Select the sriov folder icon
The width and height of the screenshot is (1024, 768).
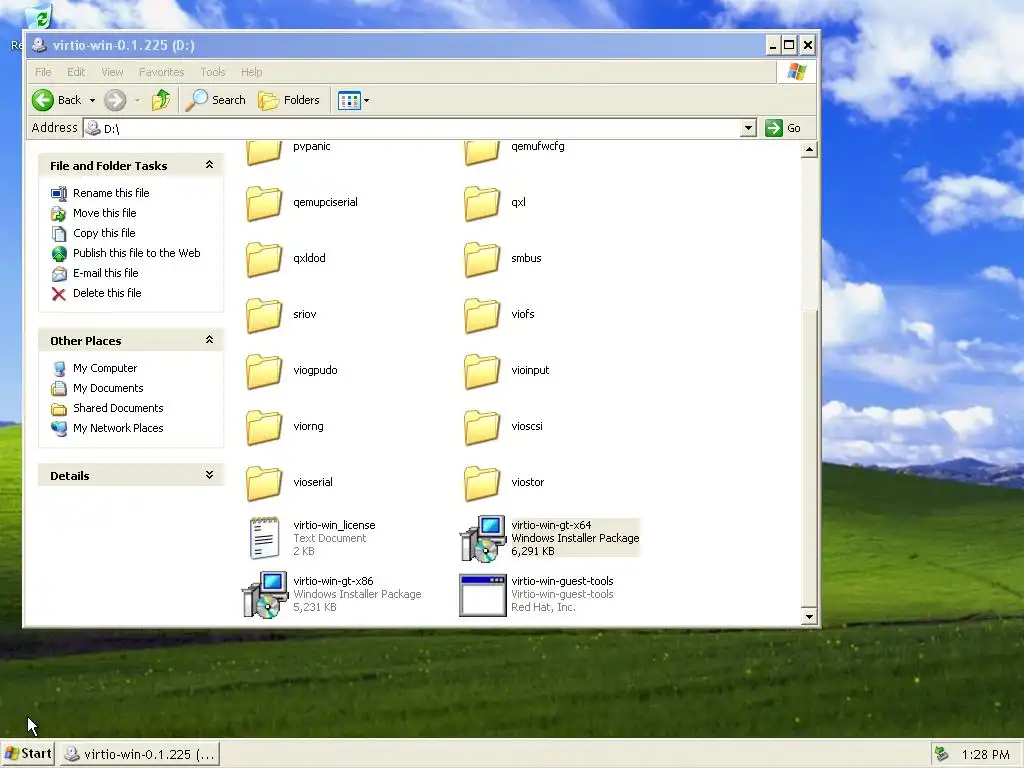(x=264, y=315)
